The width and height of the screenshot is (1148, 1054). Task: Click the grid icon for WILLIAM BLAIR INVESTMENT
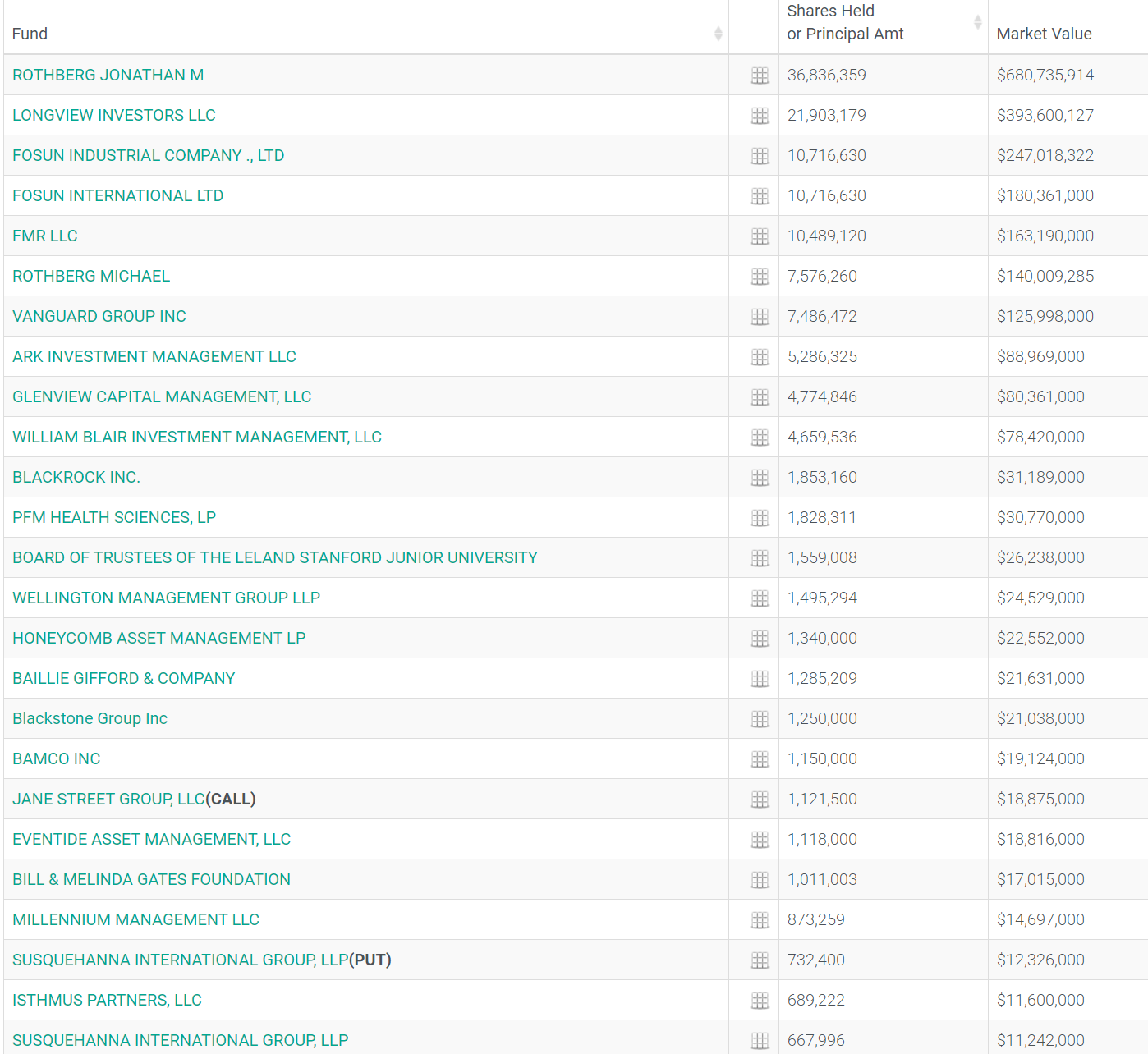pyautogui.click(x=760, y=438)
